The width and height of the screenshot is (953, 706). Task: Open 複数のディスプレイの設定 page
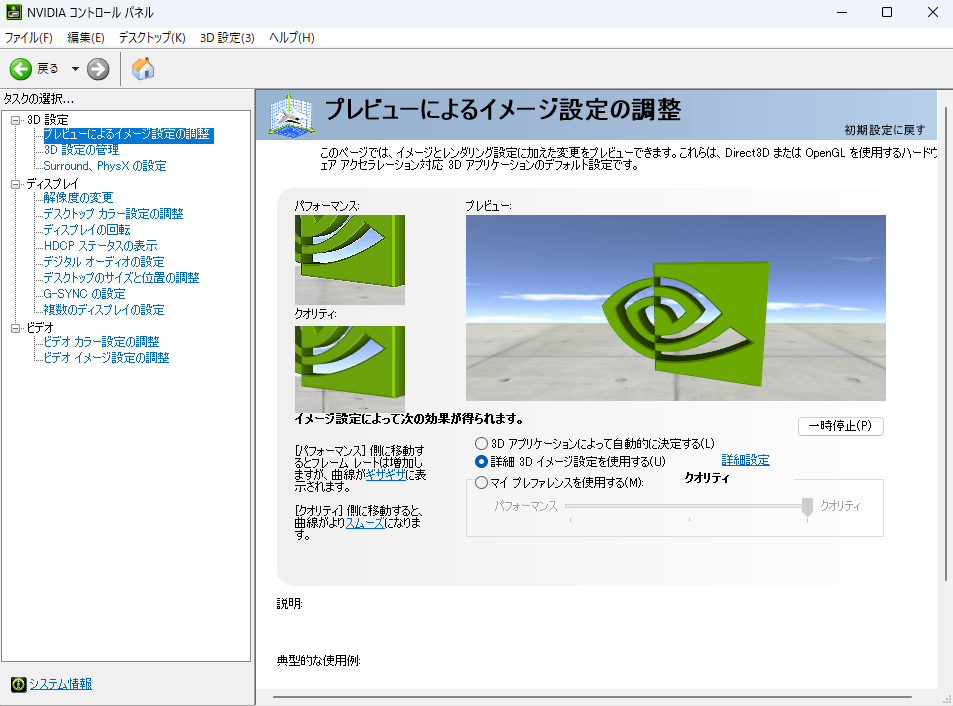point(103,310)
